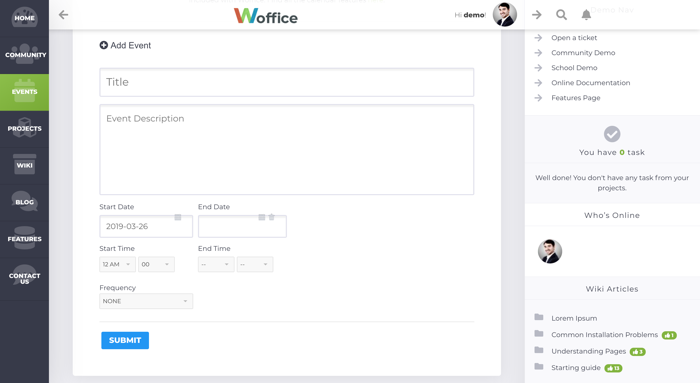Open the search magnifier icon
Image resolution: width=700 pixels, height=383 pixels.
561,15
